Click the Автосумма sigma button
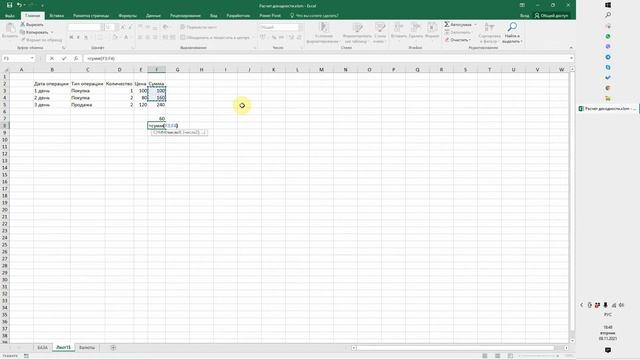The height and width of the screenshot is (360, 640). (458, 24)
